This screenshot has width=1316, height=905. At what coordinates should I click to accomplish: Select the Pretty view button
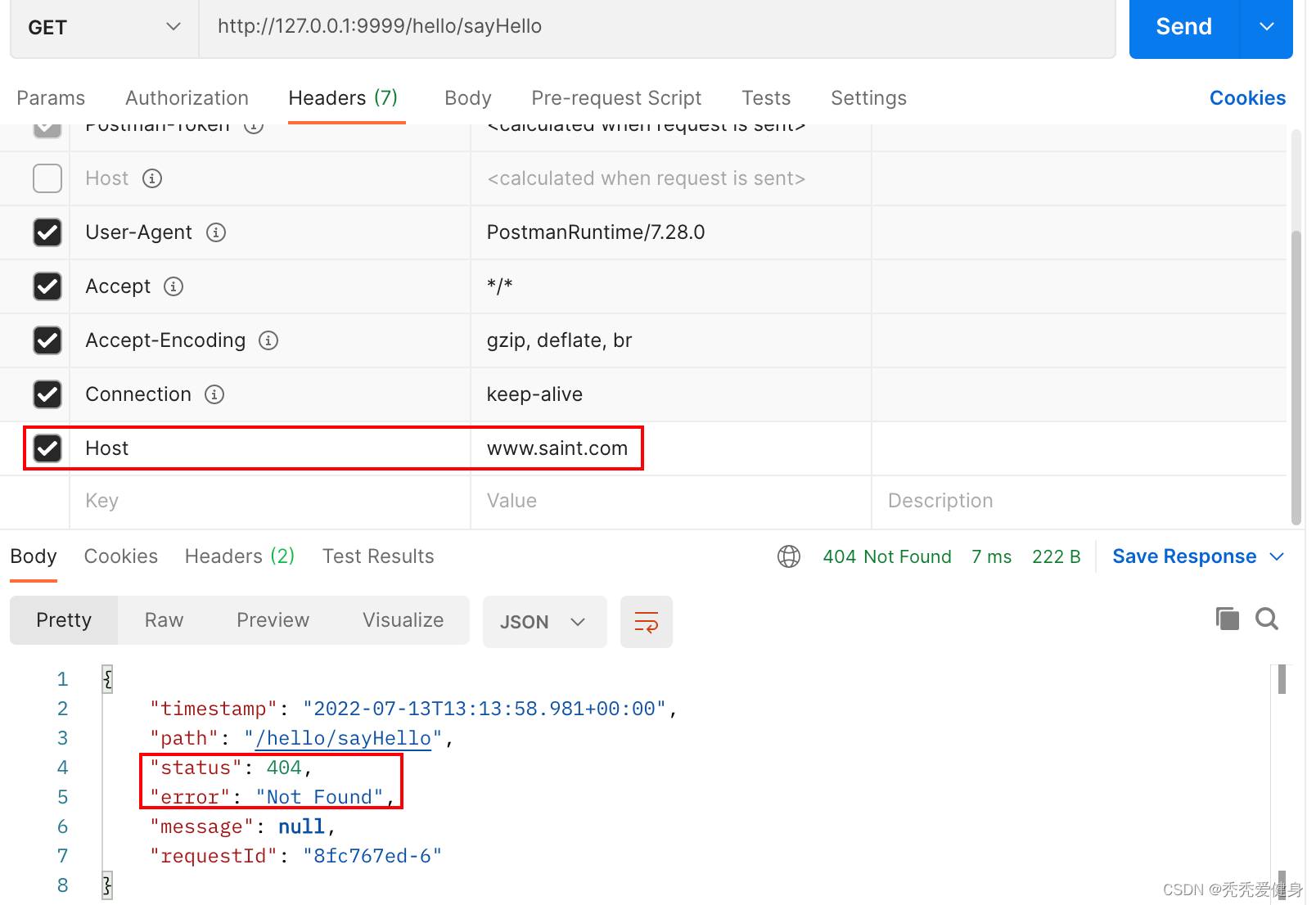[x=64, y=620]
